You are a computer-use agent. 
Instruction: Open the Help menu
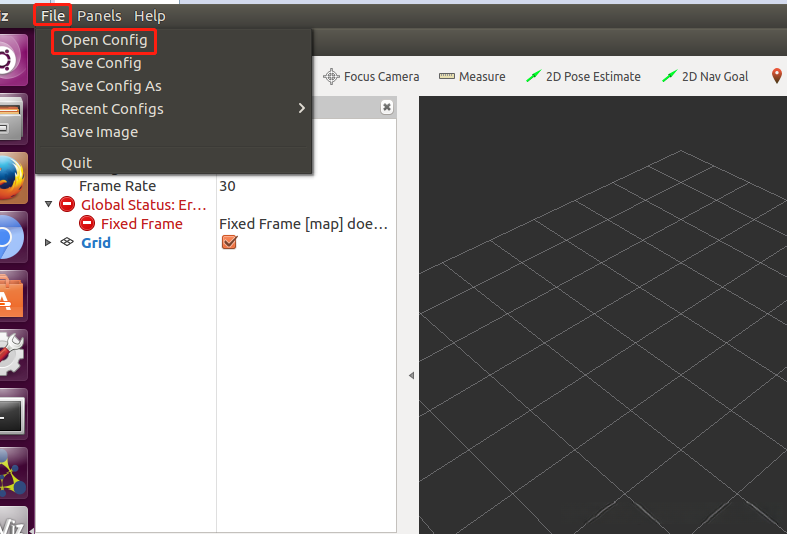(x=150, y=16)
